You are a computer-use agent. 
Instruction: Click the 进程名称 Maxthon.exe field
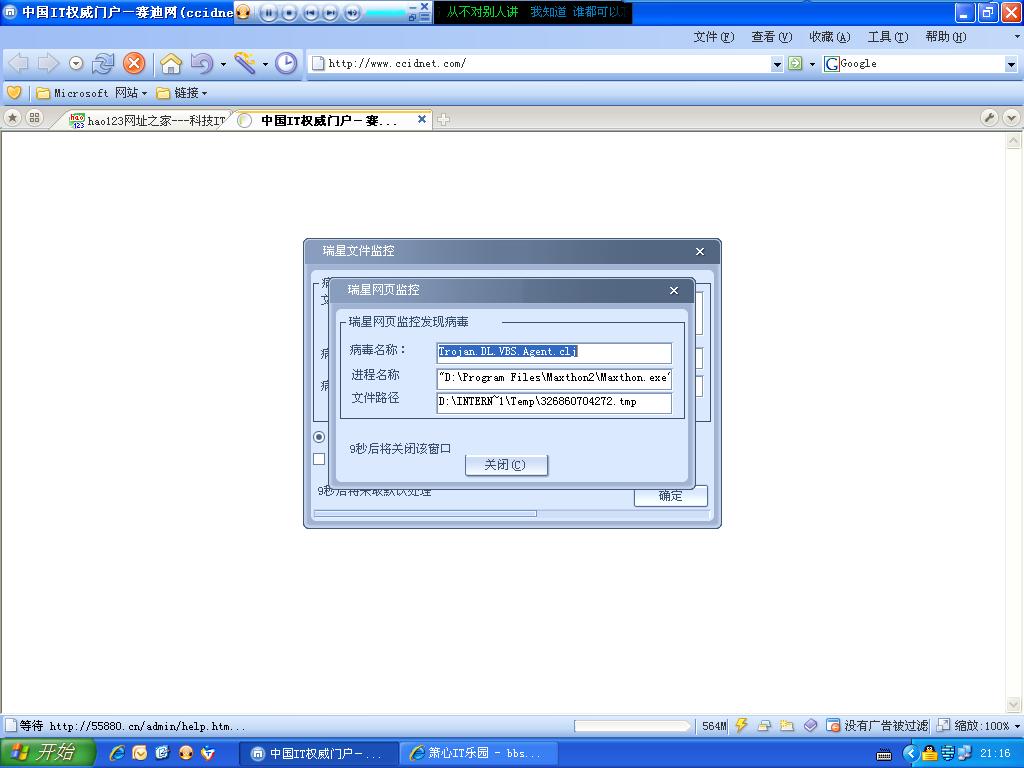[554, 377]
